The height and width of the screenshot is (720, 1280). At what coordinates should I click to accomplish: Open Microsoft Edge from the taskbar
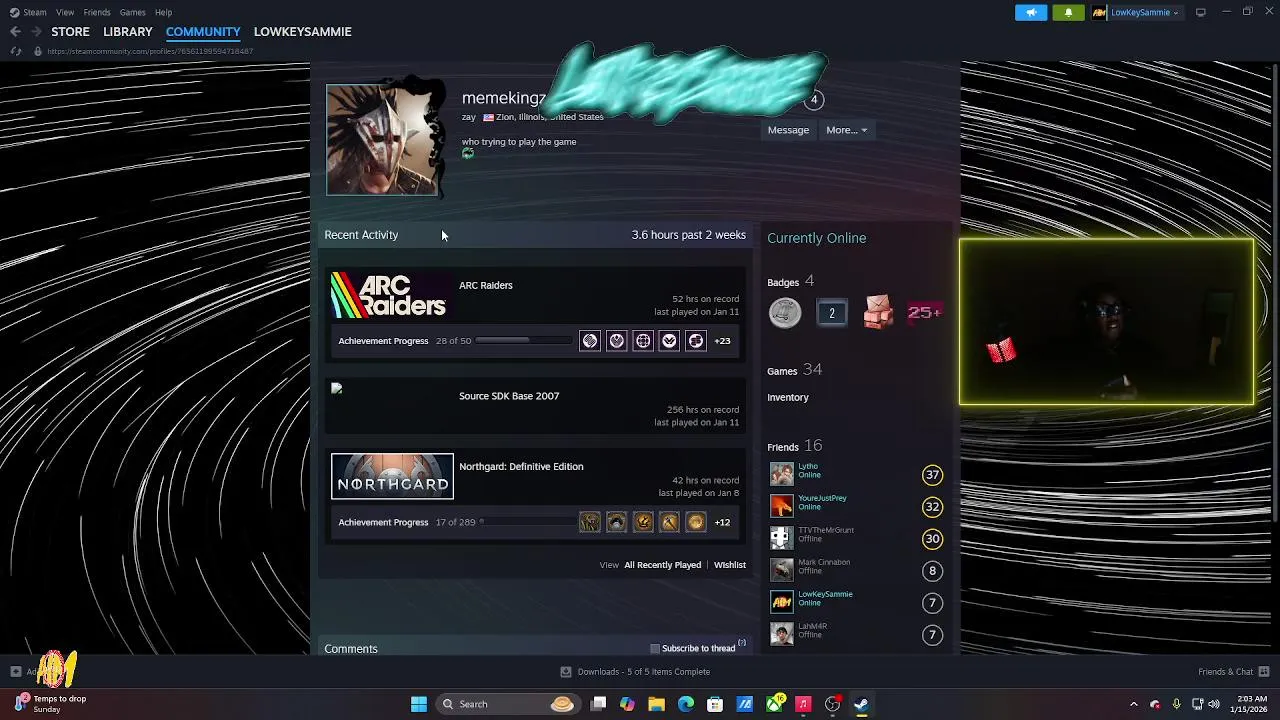pyautogui.click(x=685, y=704)
